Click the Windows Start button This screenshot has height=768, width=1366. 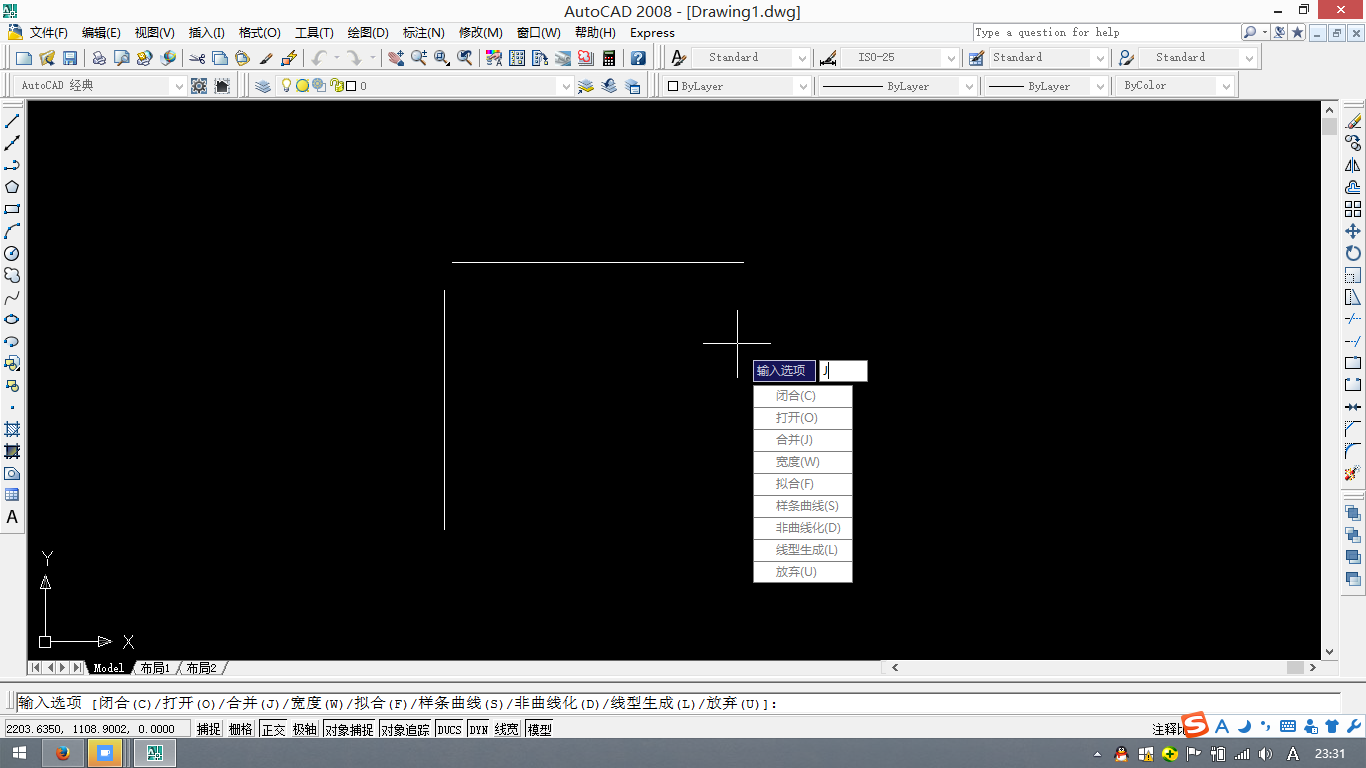point(19,753)
